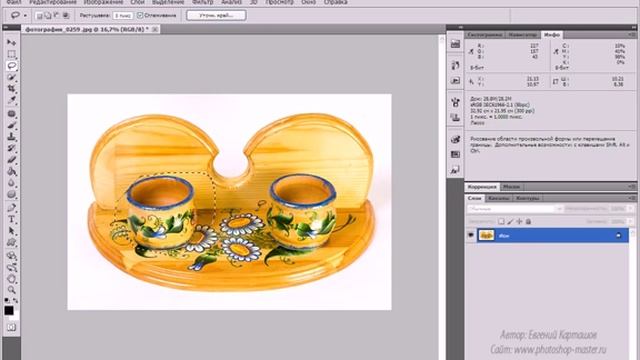Select the Rectangular Marquee tool

click(x=11, y=54)
